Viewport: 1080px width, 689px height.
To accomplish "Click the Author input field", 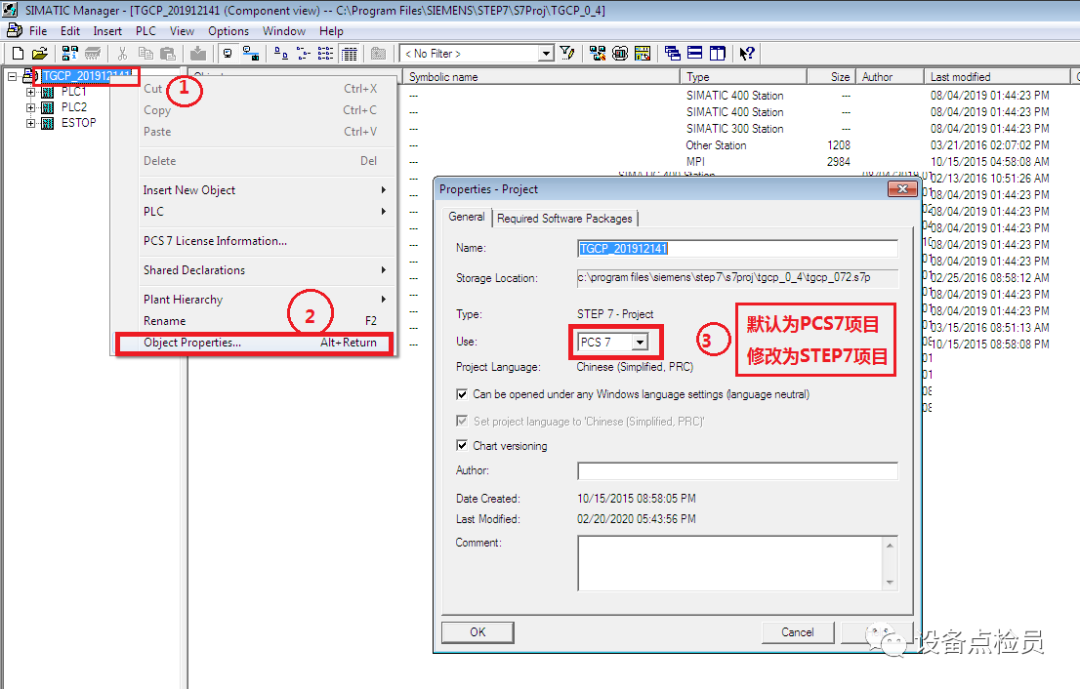I will (737, 471).
